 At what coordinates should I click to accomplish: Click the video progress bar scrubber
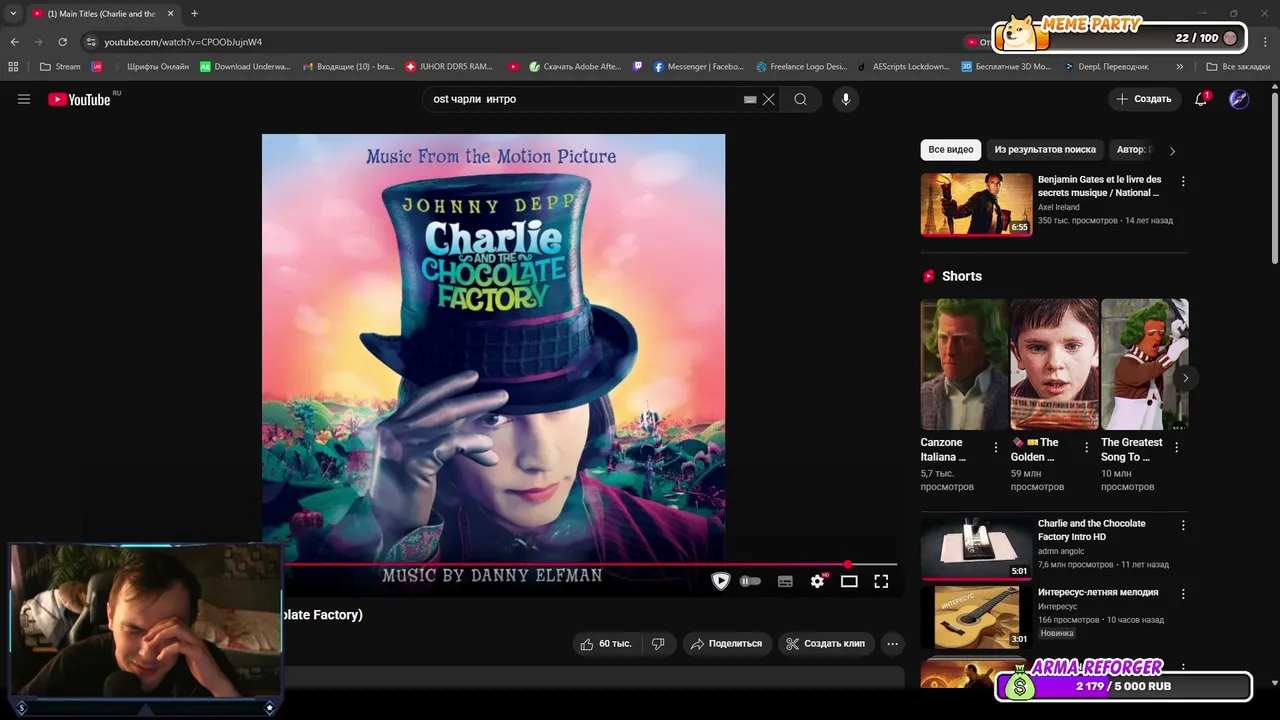click(848, 565)
